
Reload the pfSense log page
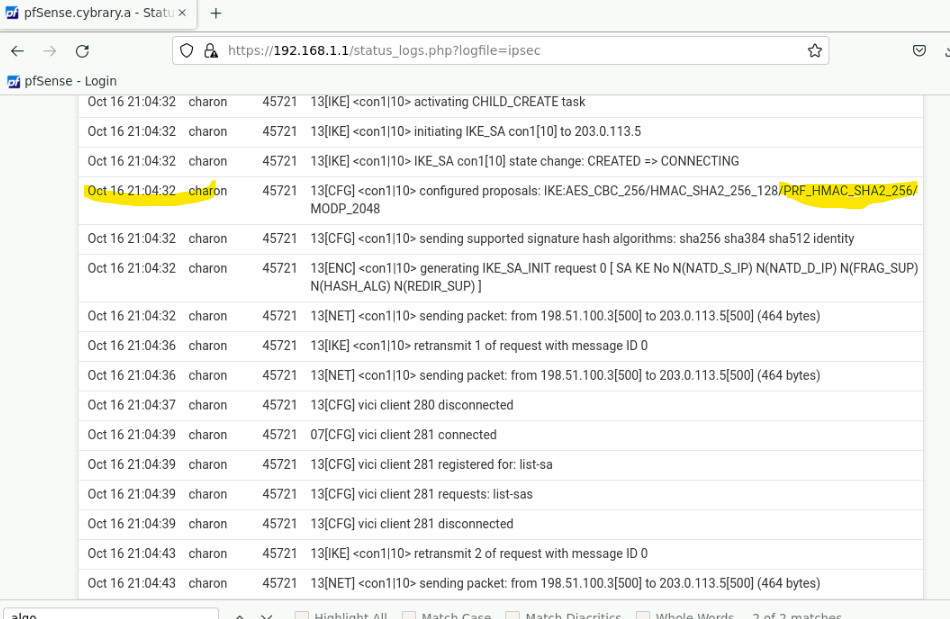pyautogui.click(x=83, y=51)
